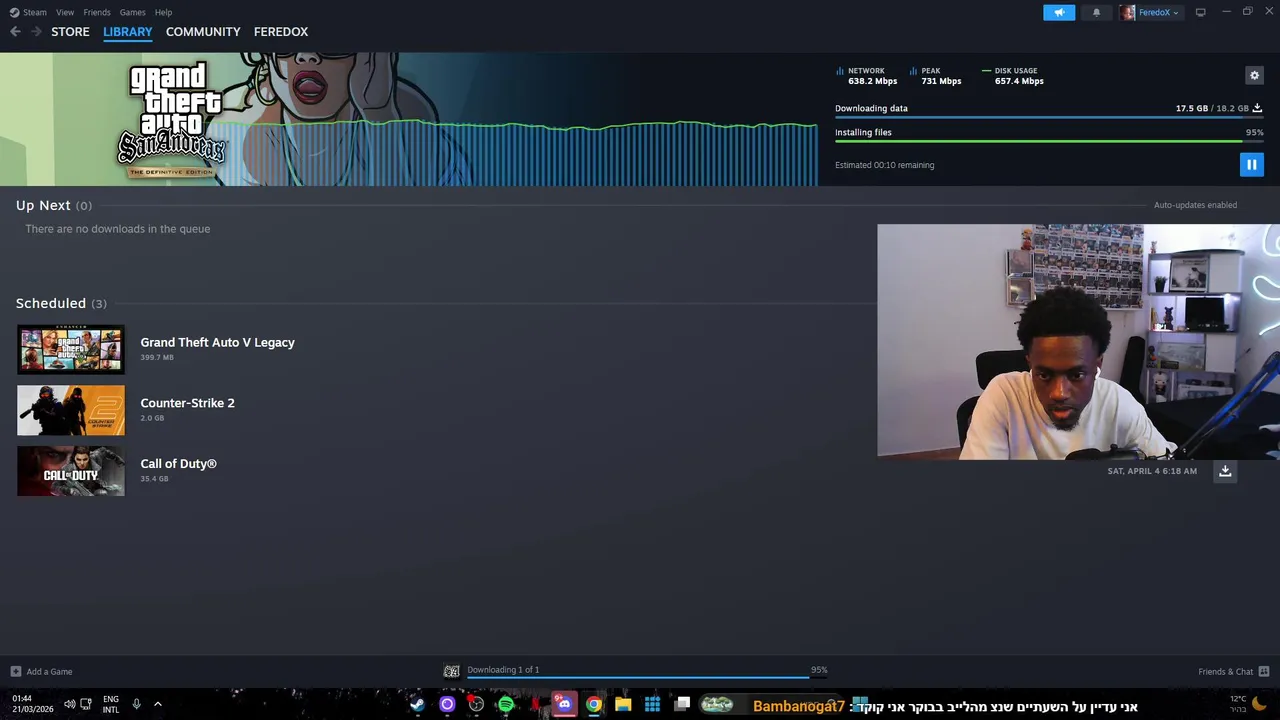Switch to Big Picture mode icon

coord(1200,12)
